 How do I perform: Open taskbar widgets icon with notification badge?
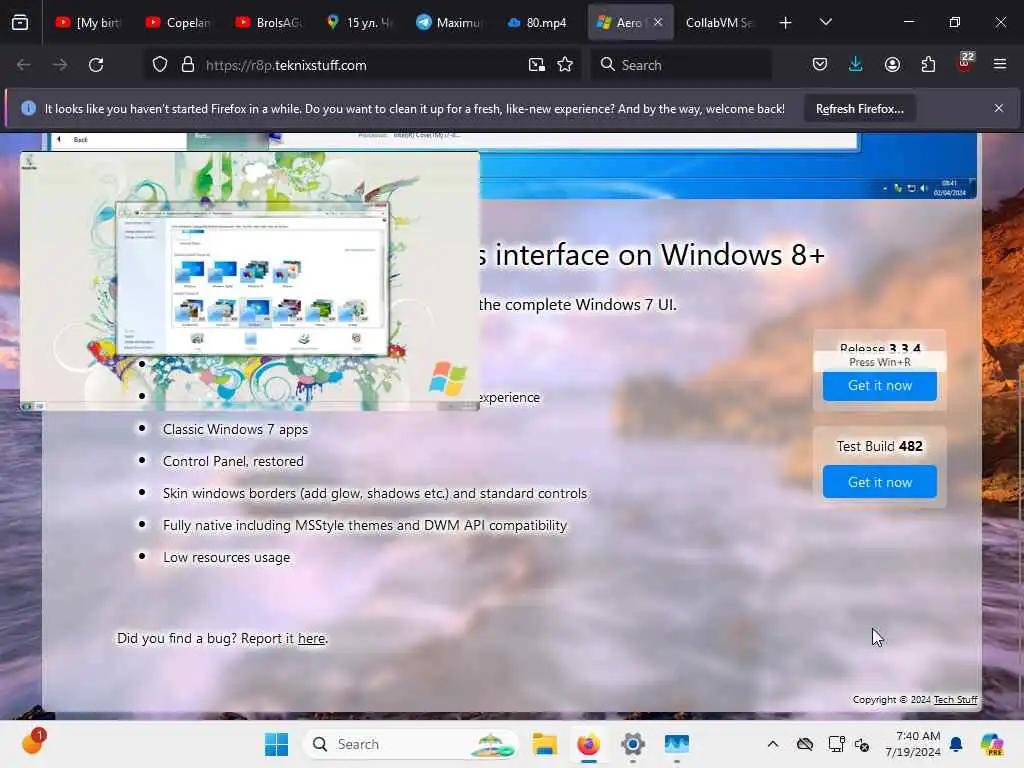(33, 743)
